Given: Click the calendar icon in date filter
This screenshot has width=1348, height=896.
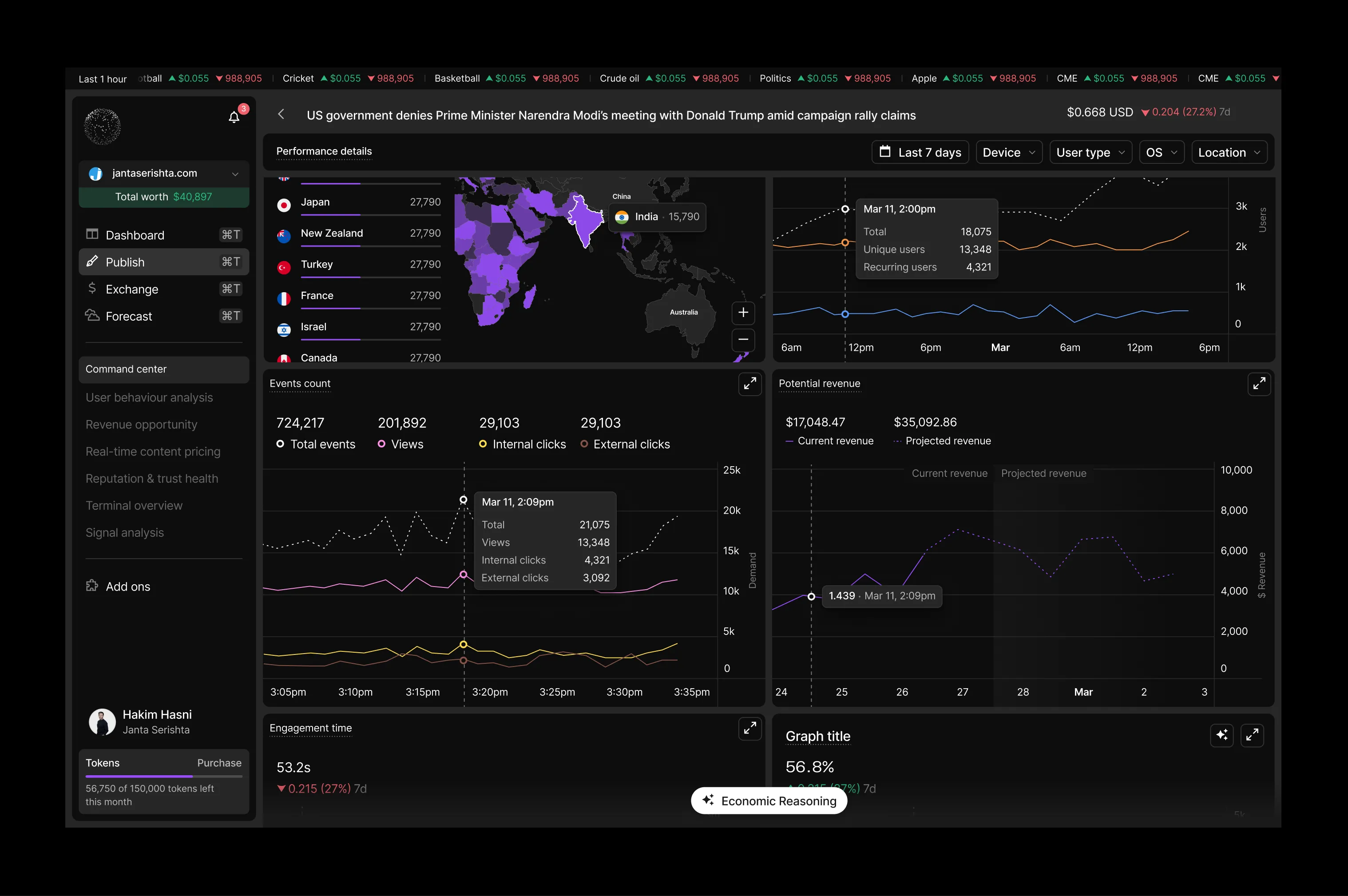Looking at the screenshot, I should click(x=884, y=151).
